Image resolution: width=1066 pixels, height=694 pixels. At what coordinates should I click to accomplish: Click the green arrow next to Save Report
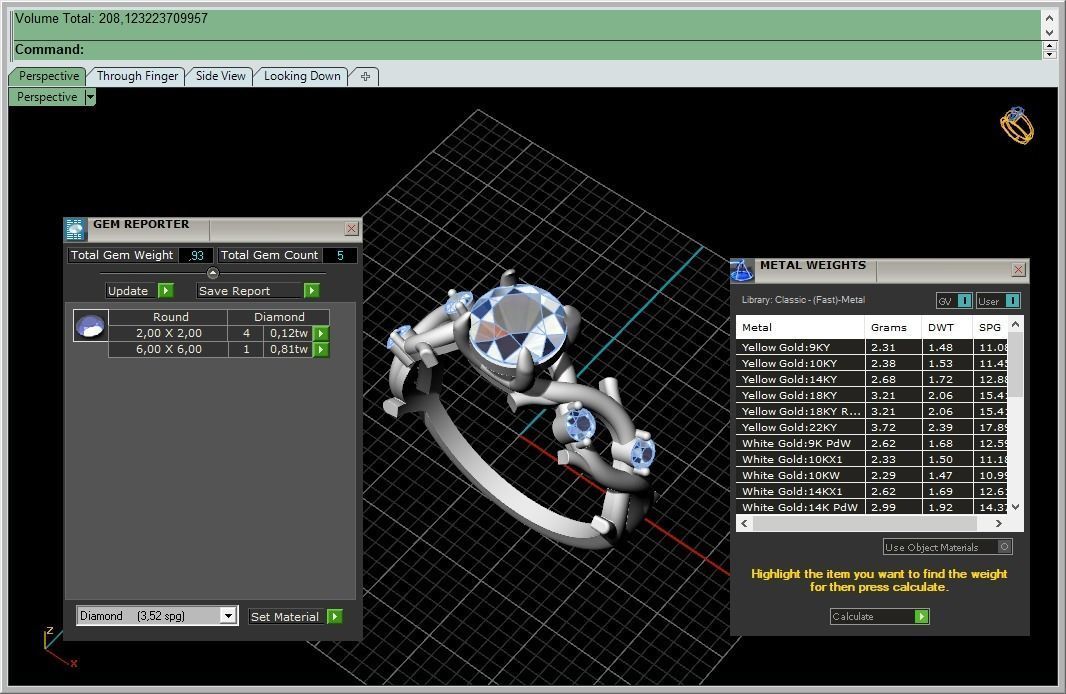click(x=311, y=291)
